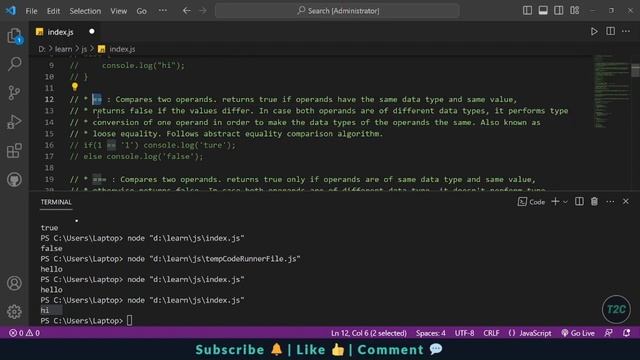Click the Search command center box

pyautogui.click(x=337, y=11)
